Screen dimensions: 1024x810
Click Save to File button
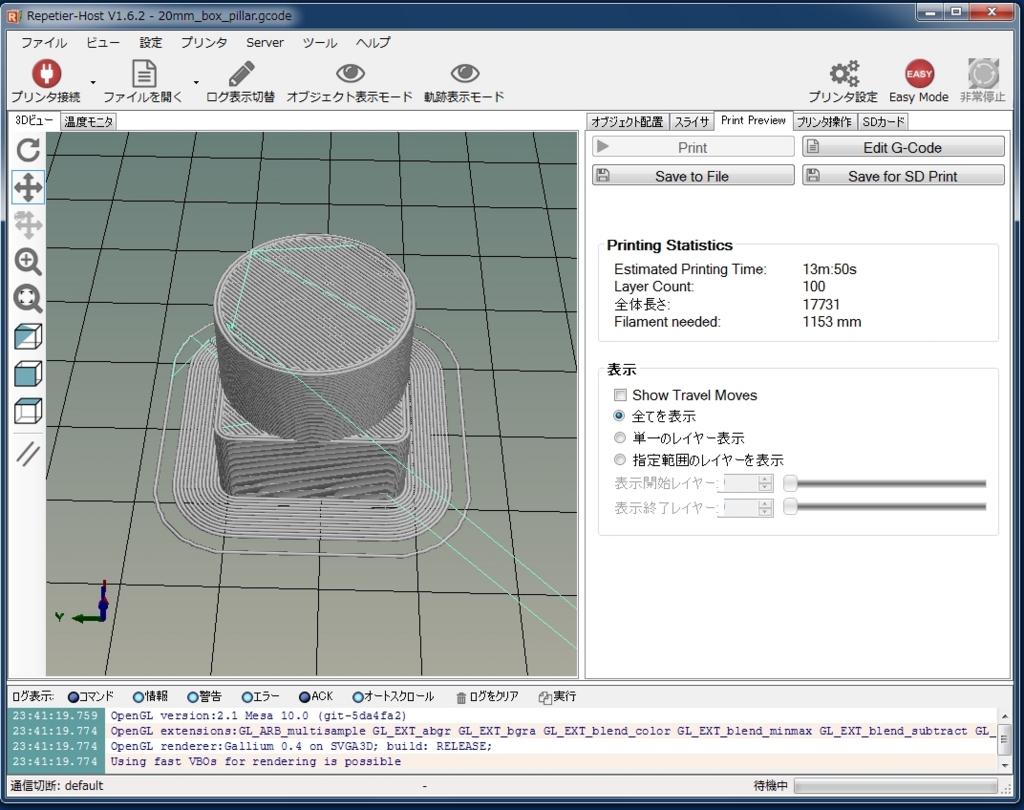pyautogui.click(x=693, y=175)
